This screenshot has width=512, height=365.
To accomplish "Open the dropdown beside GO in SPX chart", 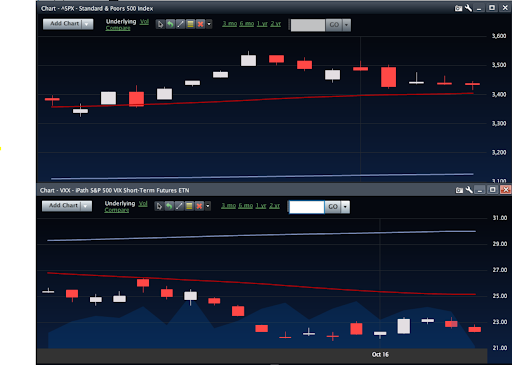I will 346,25.
